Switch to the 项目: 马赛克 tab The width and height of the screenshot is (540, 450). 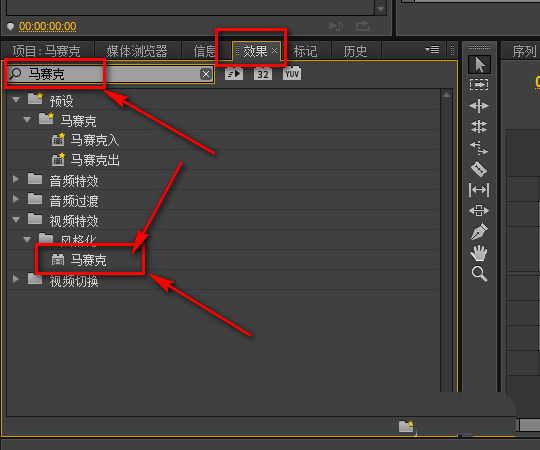(47, 51)
